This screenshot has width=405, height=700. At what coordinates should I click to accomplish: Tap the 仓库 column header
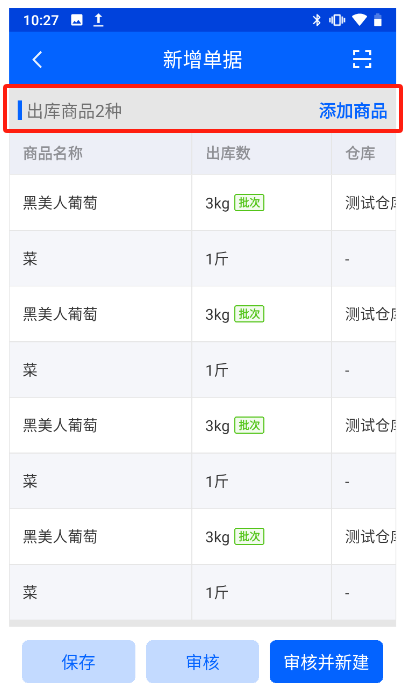(x=360, y=154)
